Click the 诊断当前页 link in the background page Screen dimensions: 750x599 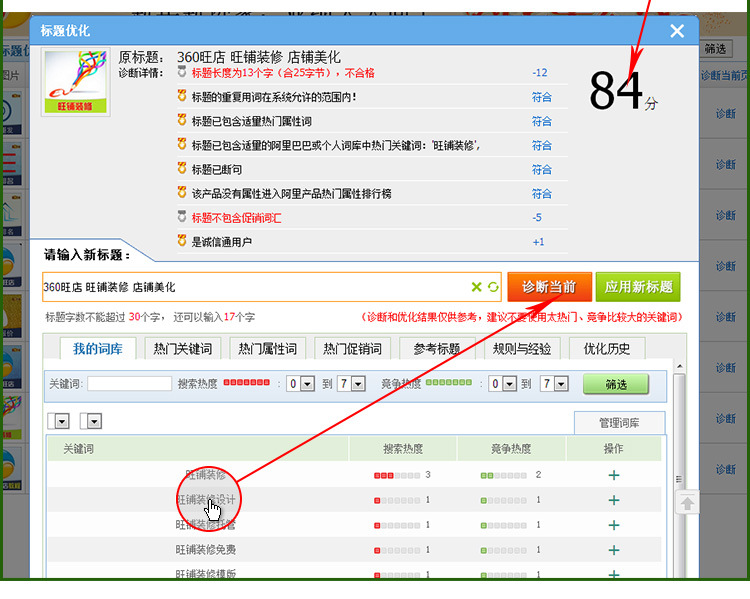pos(724,76)
